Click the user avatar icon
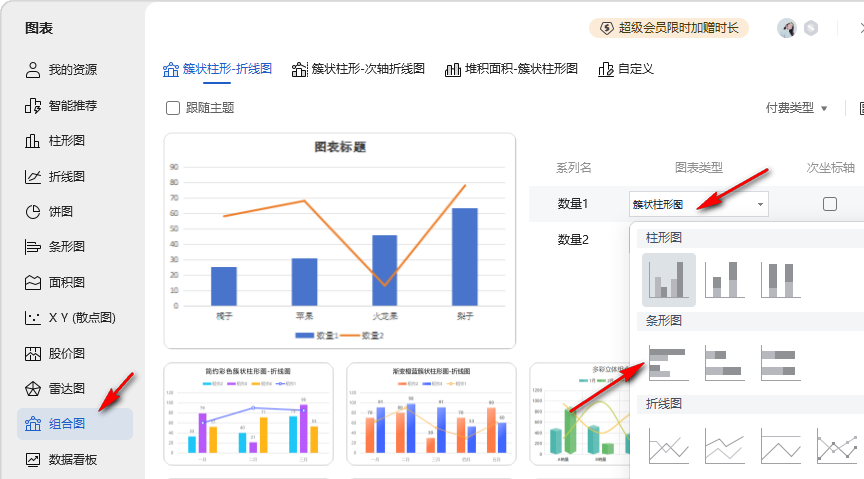 point(787,28)
